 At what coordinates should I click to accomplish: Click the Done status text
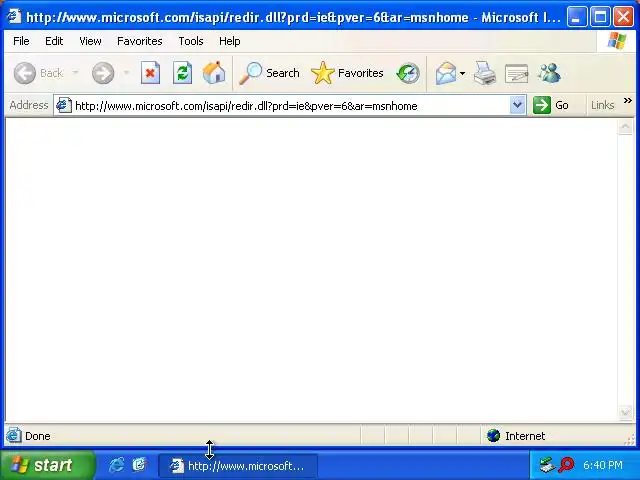pyautogui.click(x=38, y=436)
